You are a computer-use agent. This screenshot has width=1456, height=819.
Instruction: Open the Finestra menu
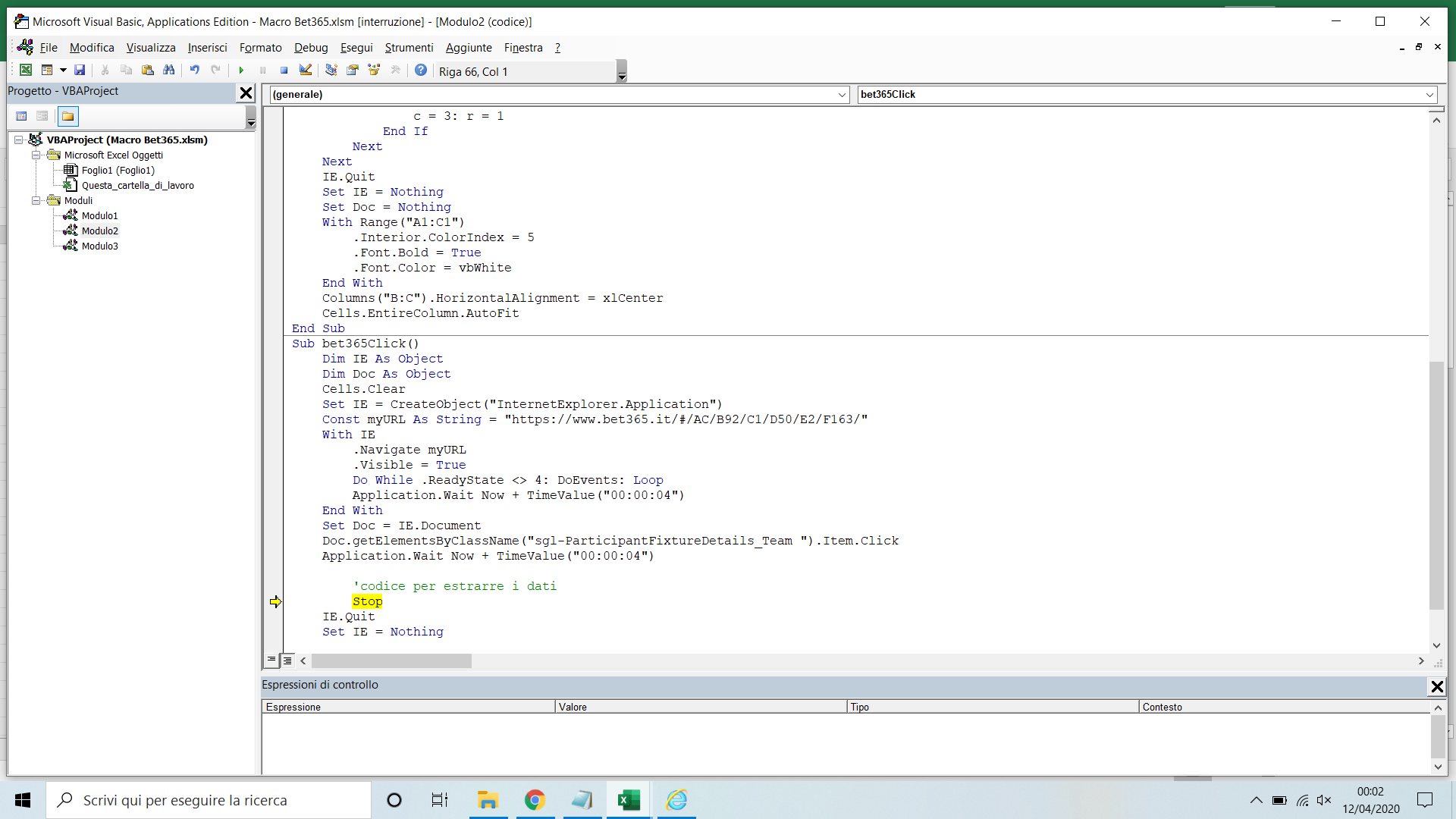point(523,48)
